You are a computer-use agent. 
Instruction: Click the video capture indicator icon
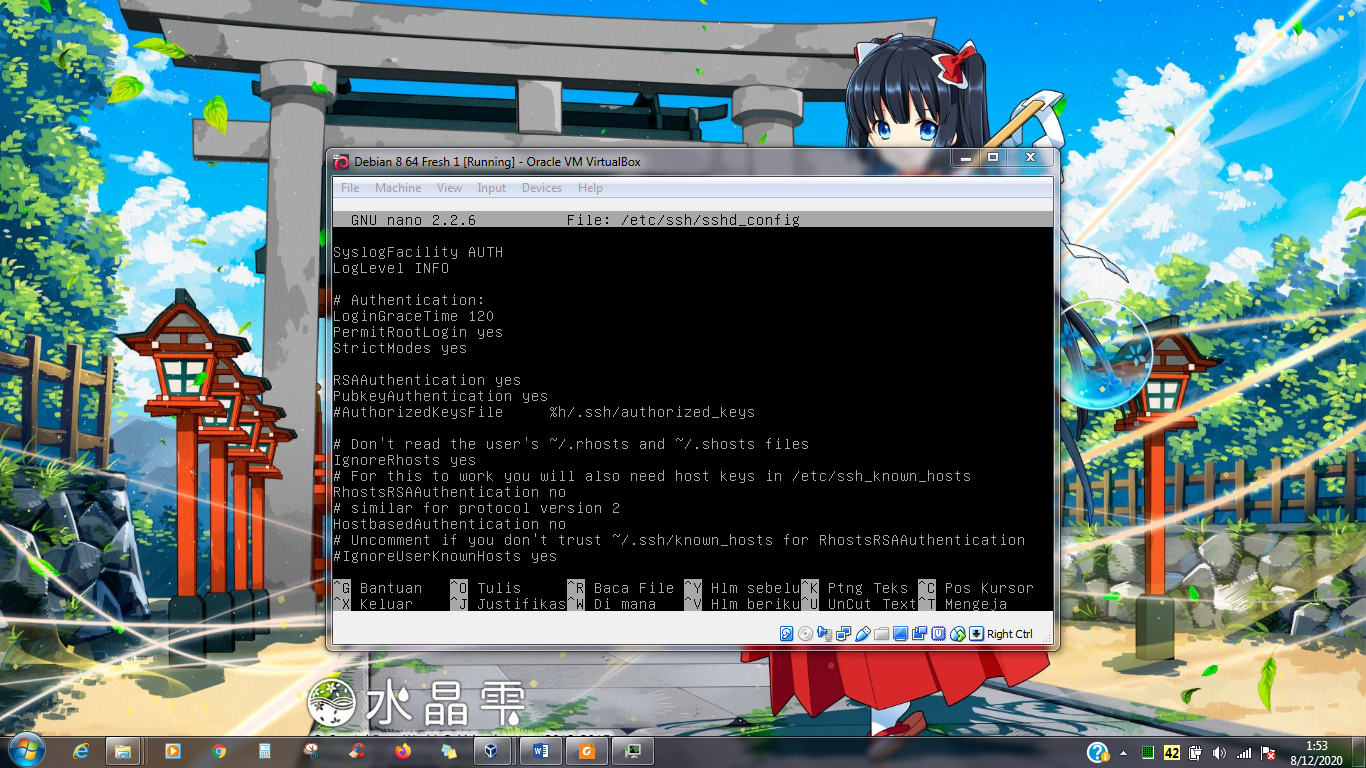[920, 634]
